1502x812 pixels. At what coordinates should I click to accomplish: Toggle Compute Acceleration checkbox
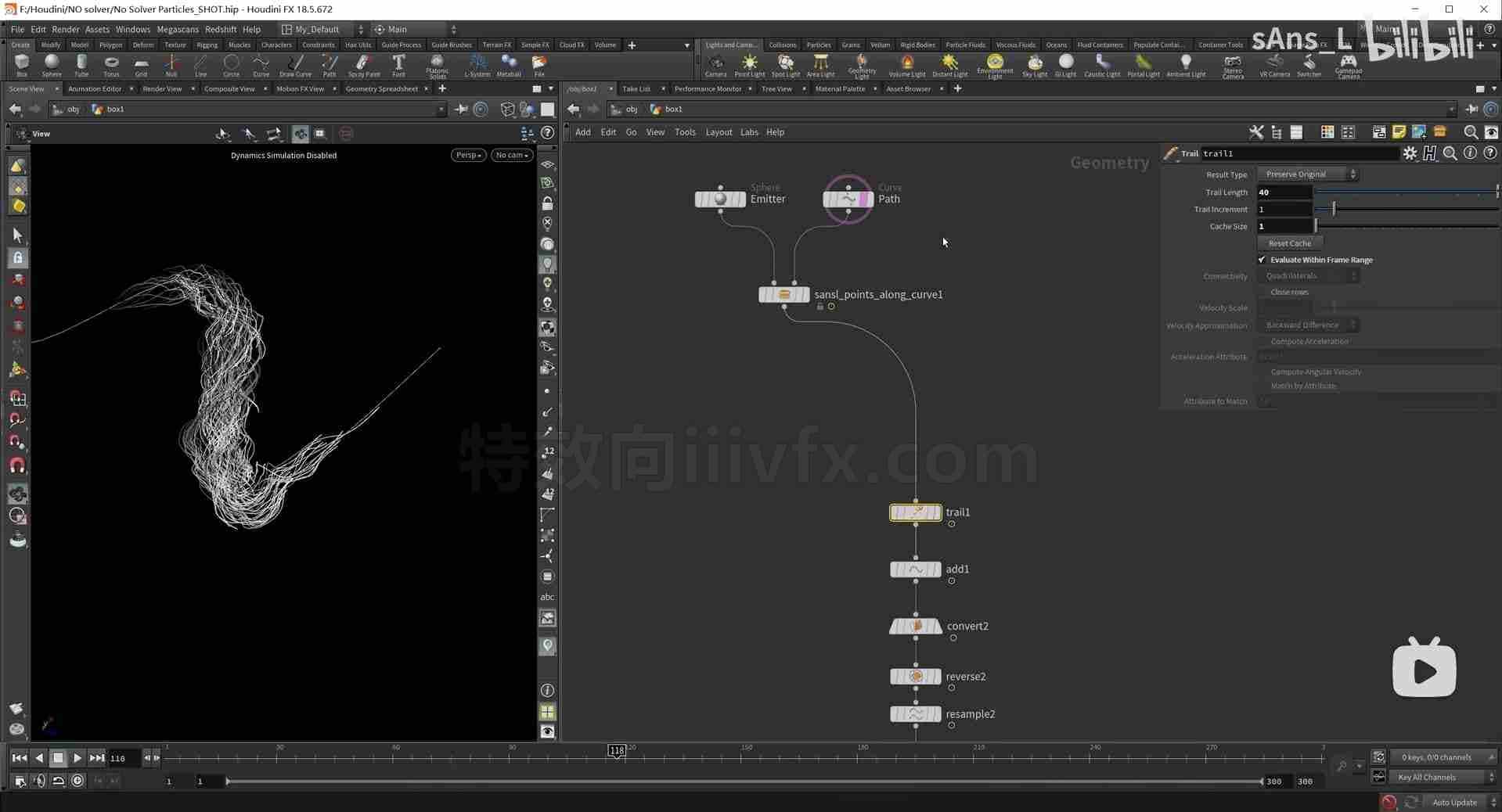click(x=1262, y=341)
